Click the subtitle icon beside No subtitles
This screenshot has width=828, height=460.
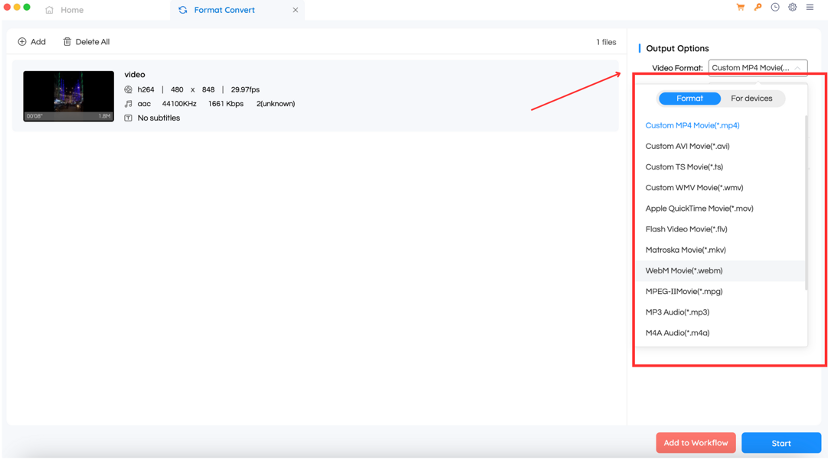[x=128, y=118]
